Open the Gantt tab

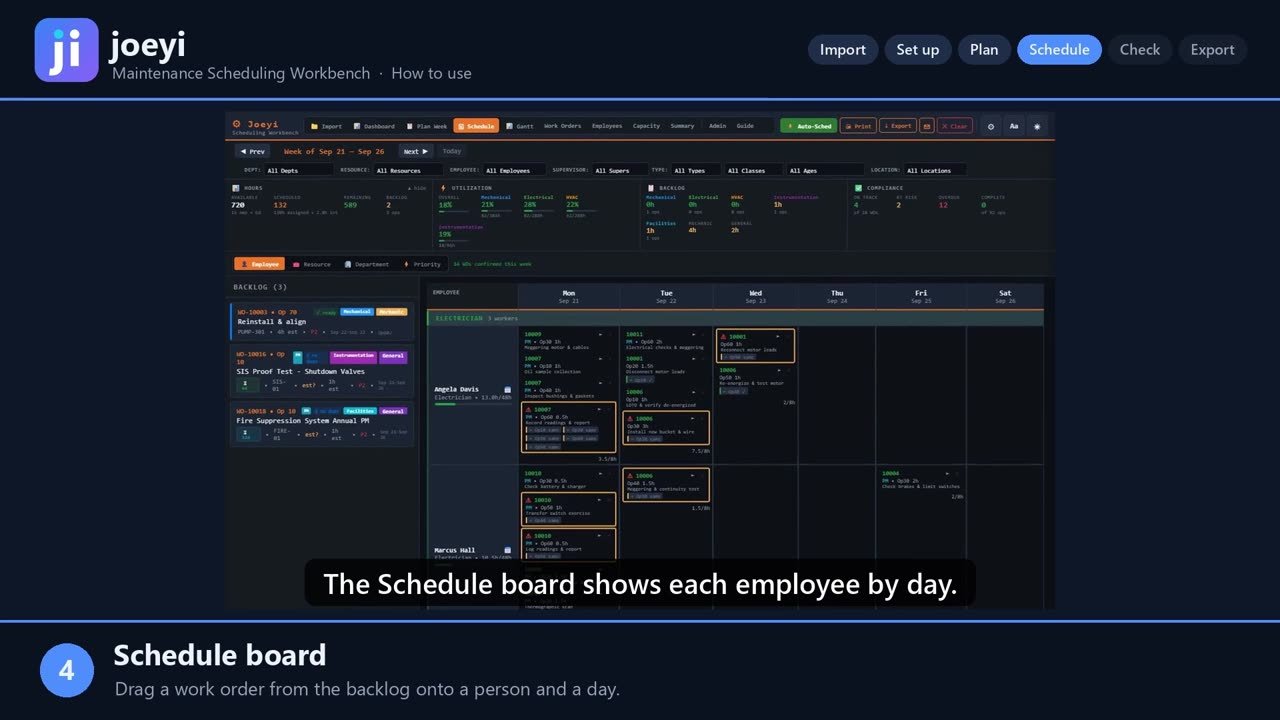pyautogui.click(x=520, y=126)
